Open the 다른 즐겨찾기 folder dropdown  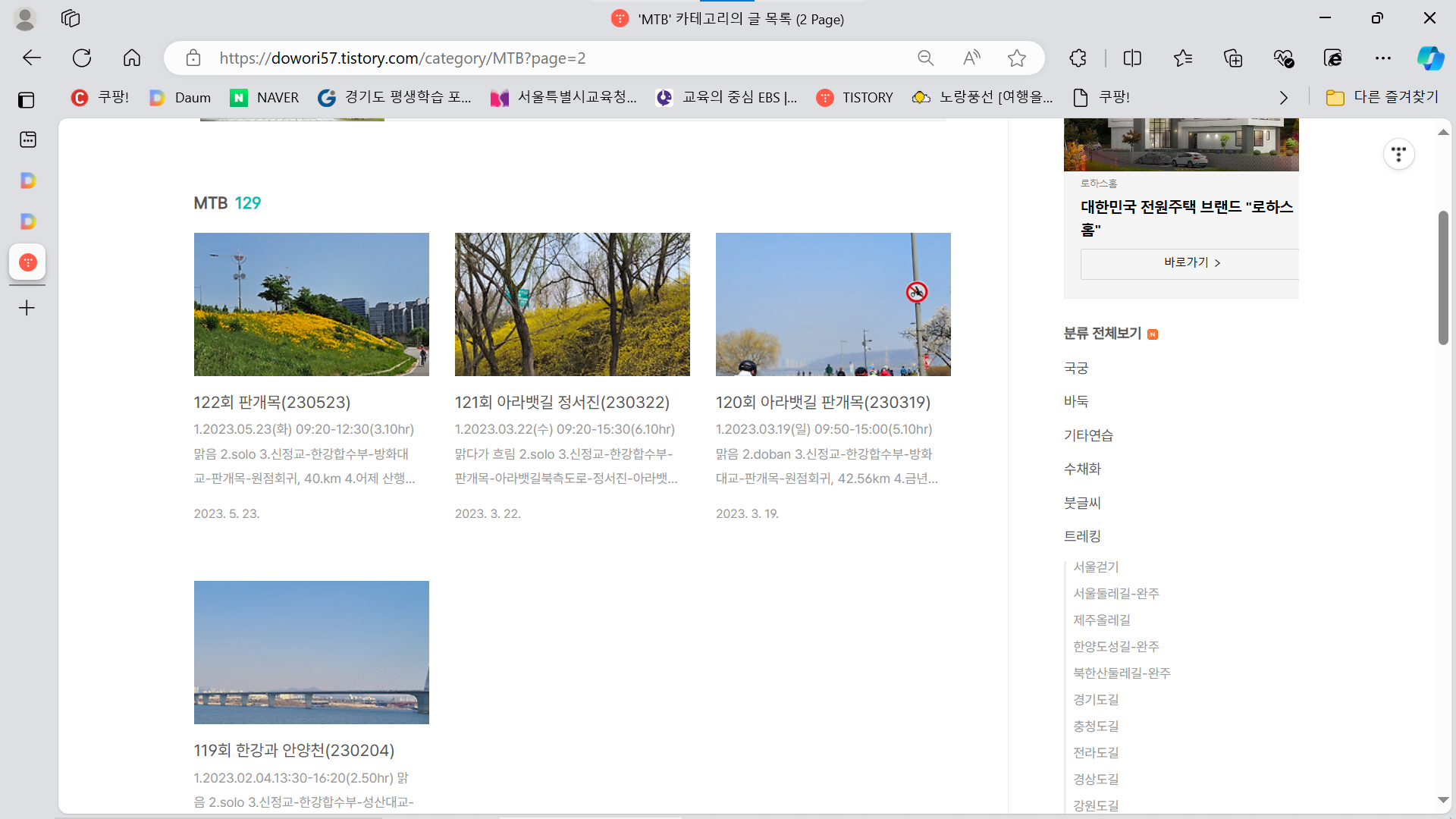1382,97
